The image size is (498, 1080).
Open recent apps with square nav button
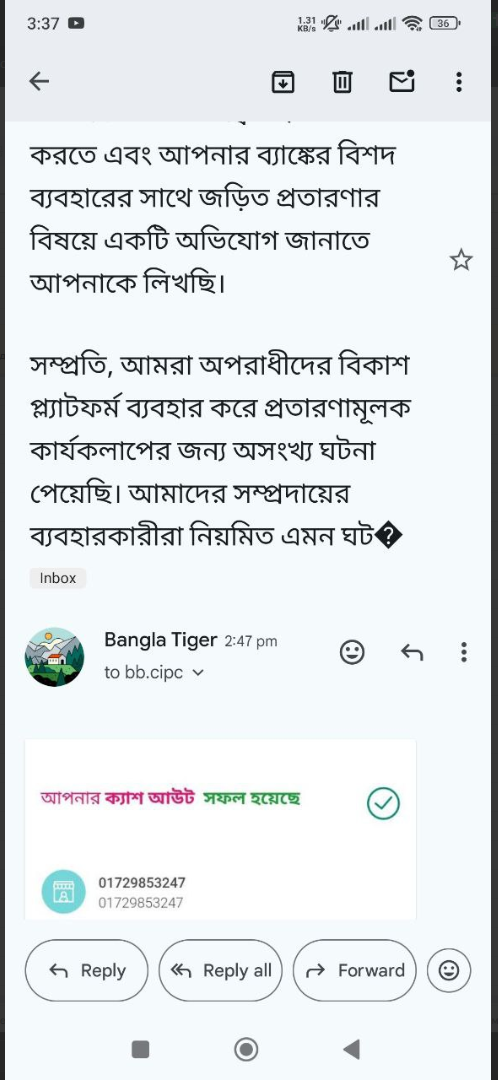point(141,1049)
